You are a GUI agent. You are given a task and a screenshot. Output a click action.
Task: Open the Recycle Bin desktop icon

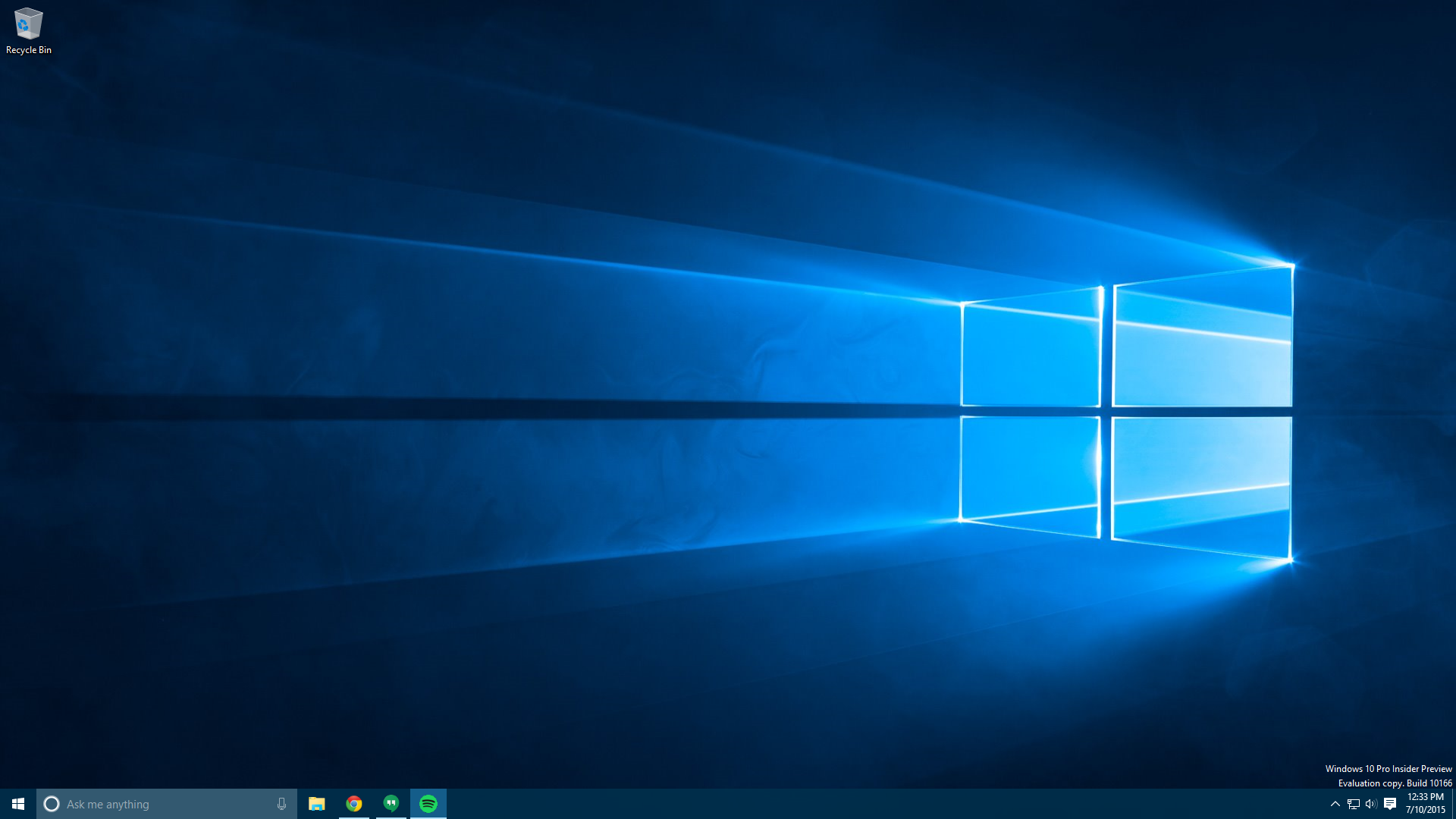(28, 24)
